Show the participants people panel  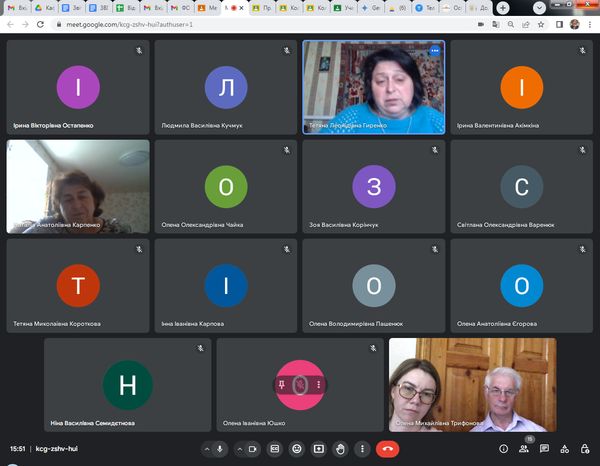pyautogui.click(x=524, y=449)
